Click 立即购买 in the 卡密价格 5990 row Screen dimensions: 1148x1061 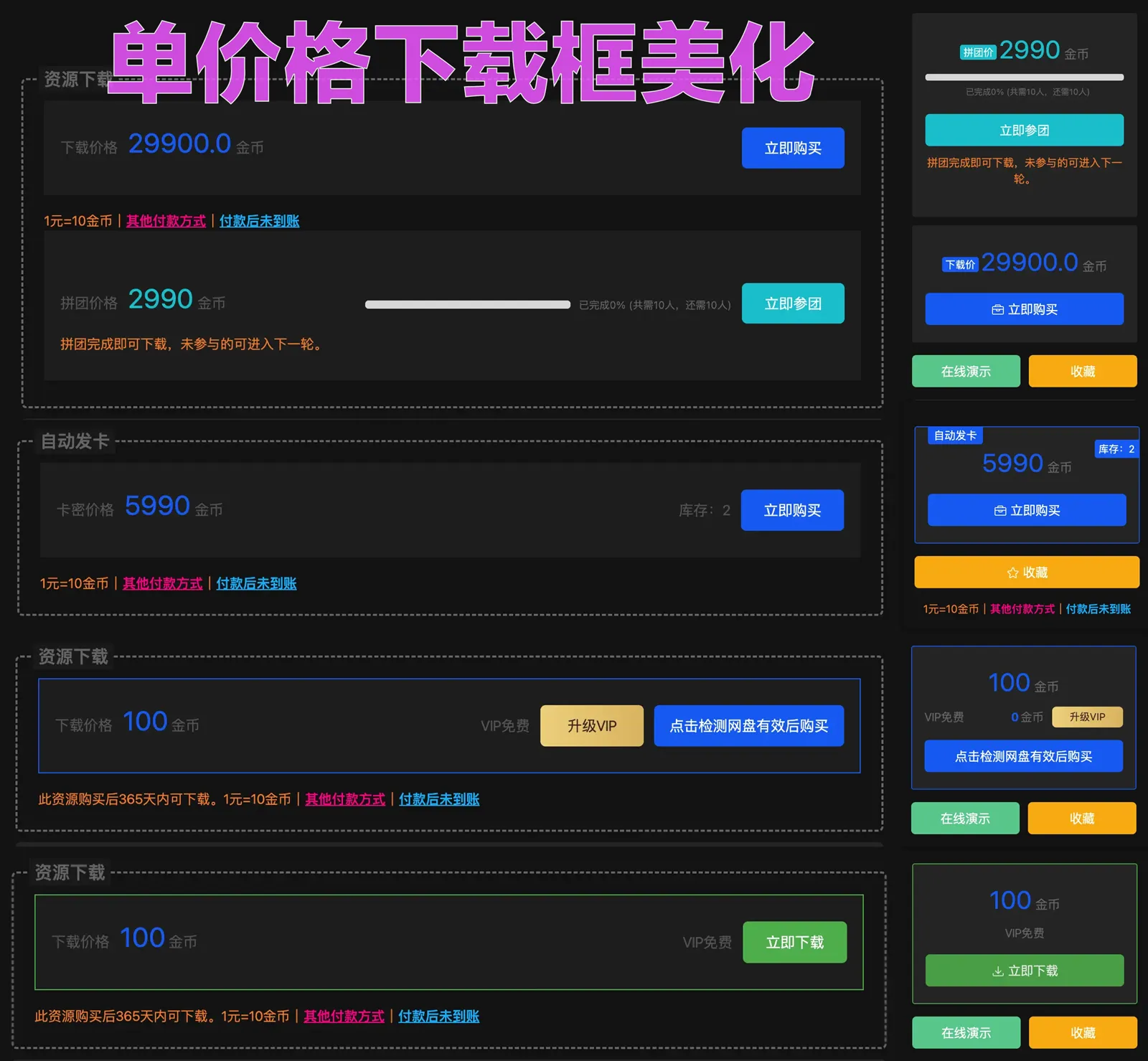click(x=792, y=510)
